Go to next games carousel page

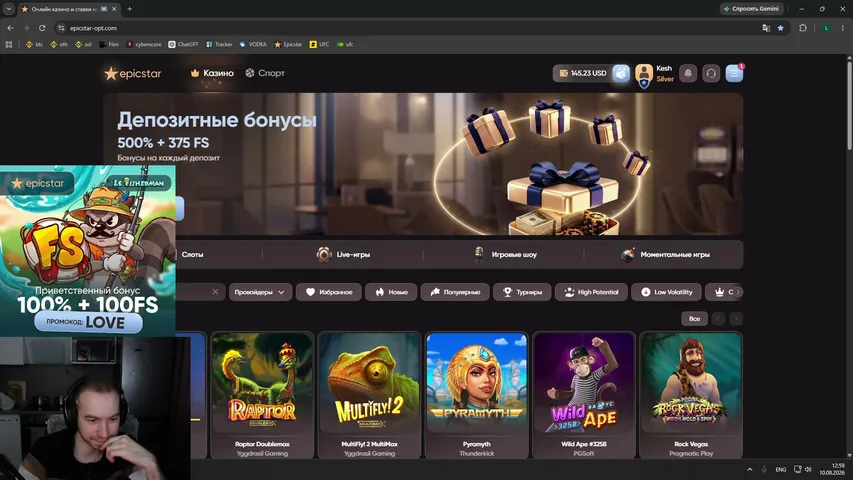(x=736, y=319)
